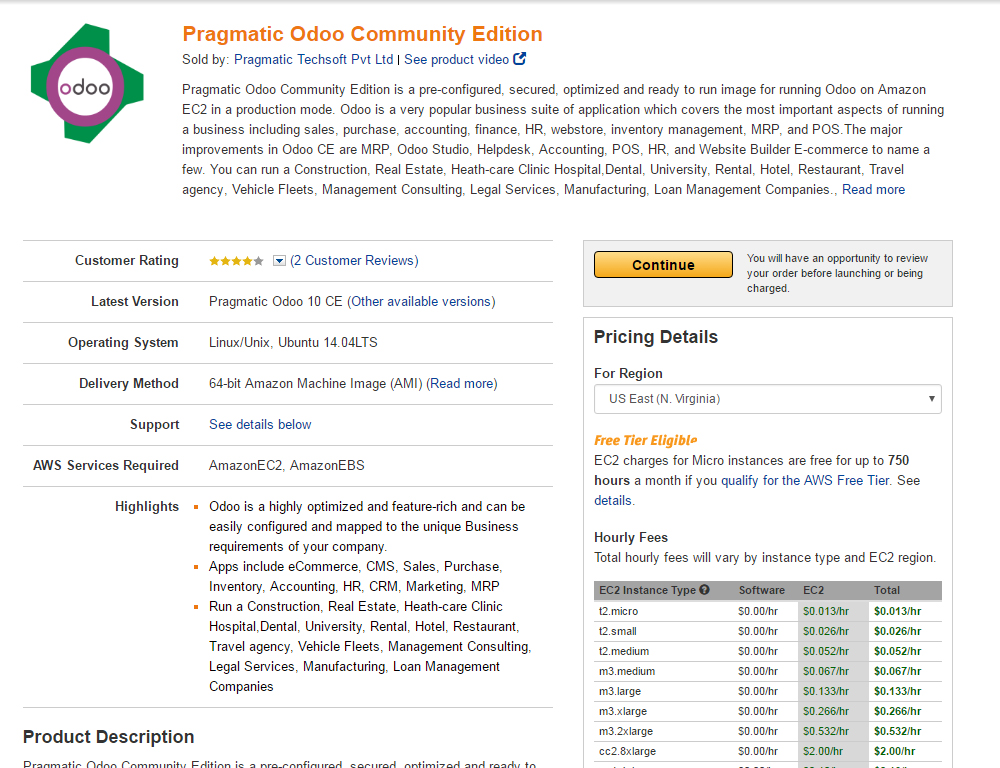
Task: Click the Free Tier Eligible heading
Action: tap(645, 440)
